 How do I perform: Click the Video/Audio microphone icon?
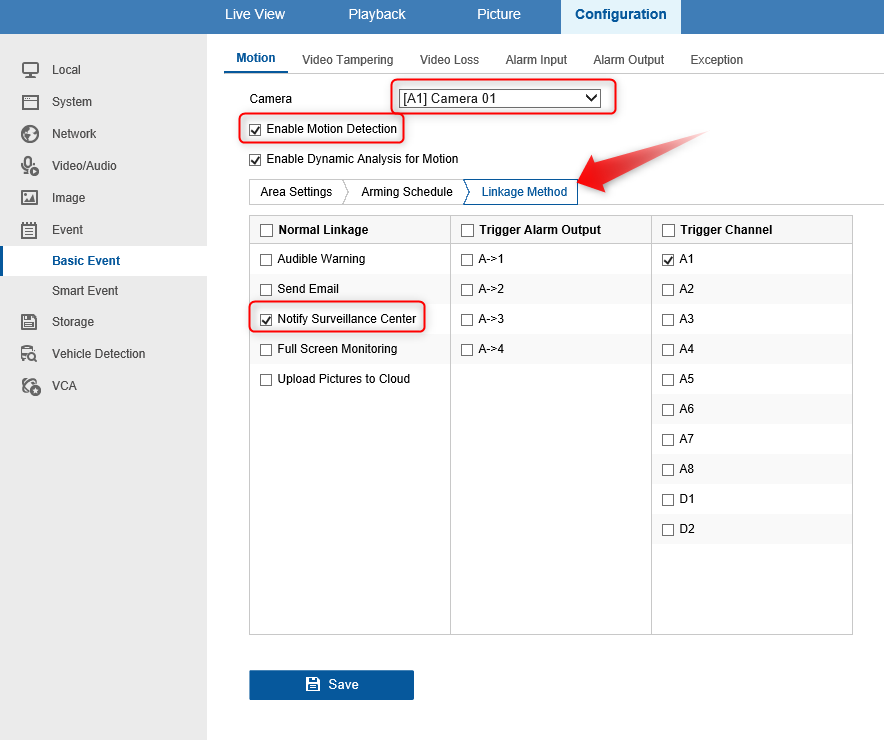click(30, 166)
